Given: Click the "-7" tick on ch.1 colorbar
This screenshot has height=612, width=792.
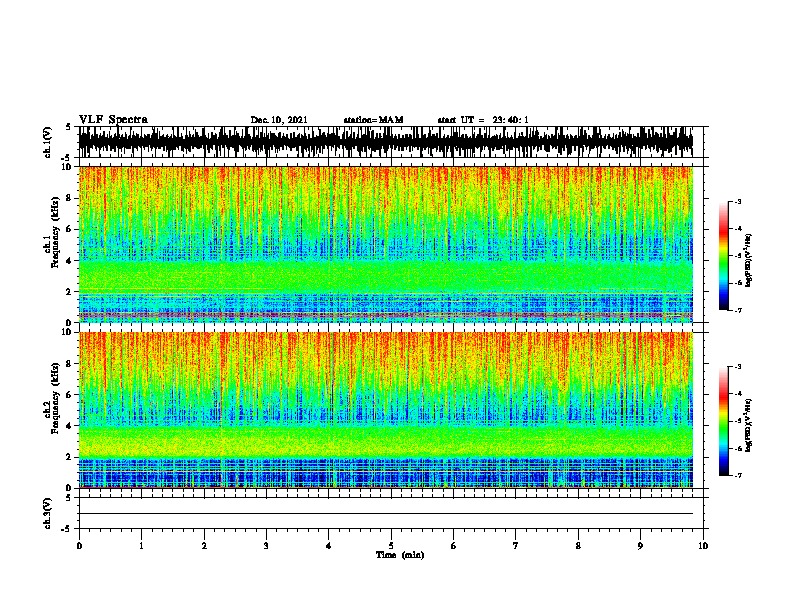Looking at the screenshot, I should tap(738, 310).
